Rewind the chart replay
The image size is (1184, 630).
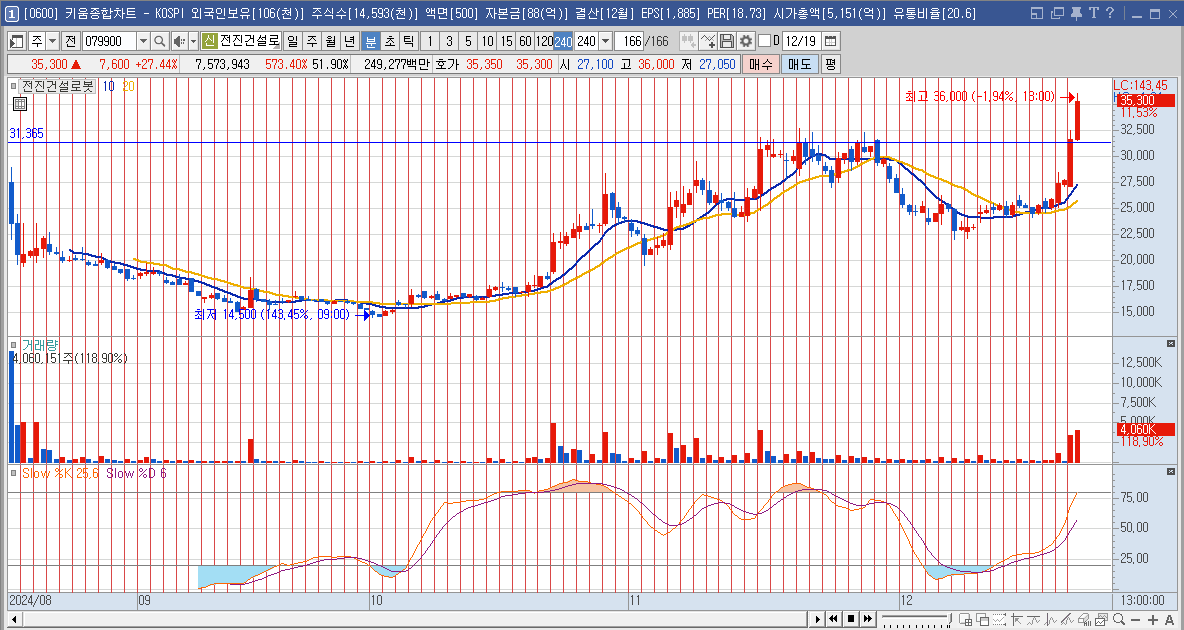click(x=834, y=619)
